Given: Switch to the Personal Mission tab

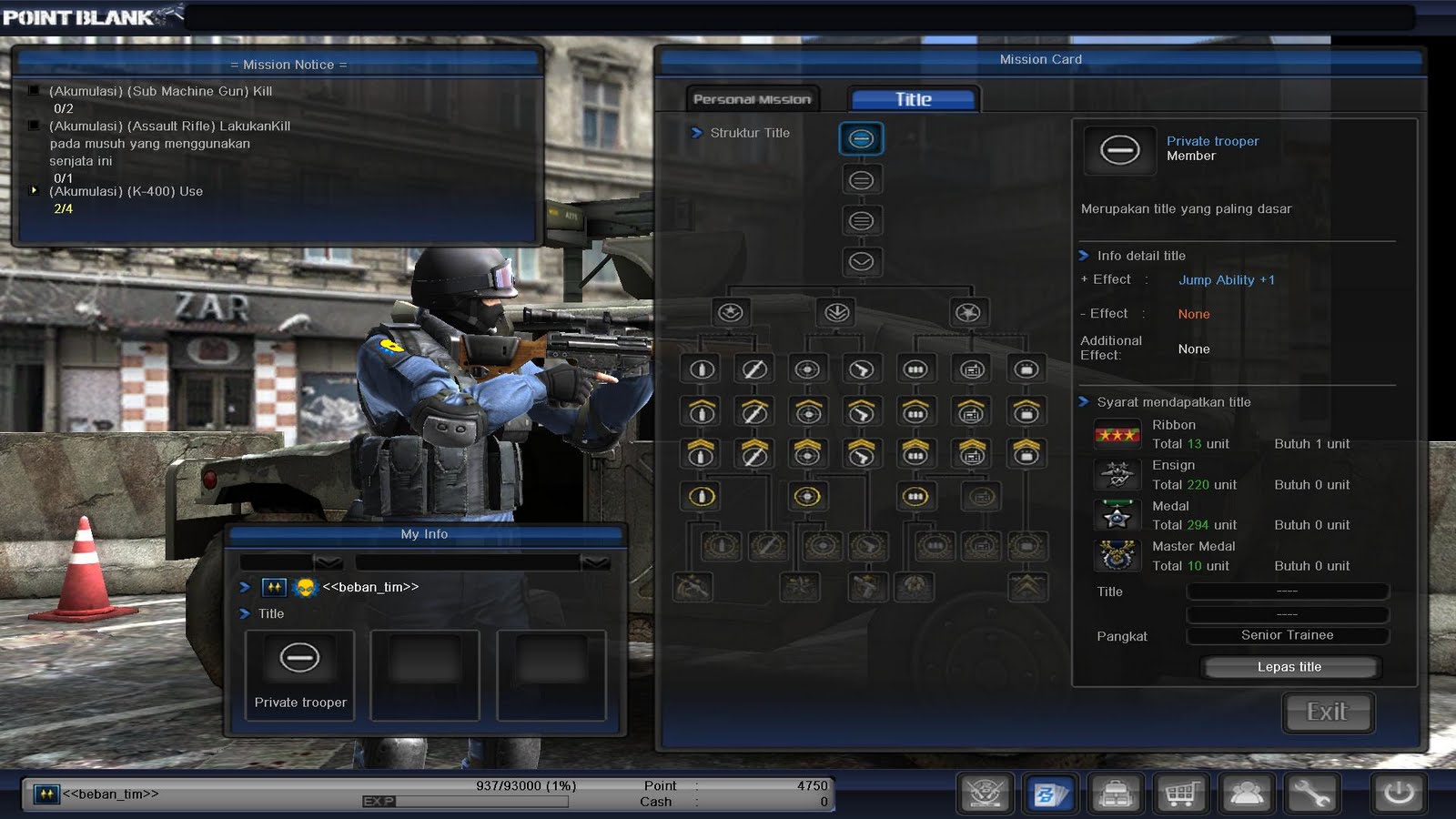Looking at the screenshot, I should (752, 99).
